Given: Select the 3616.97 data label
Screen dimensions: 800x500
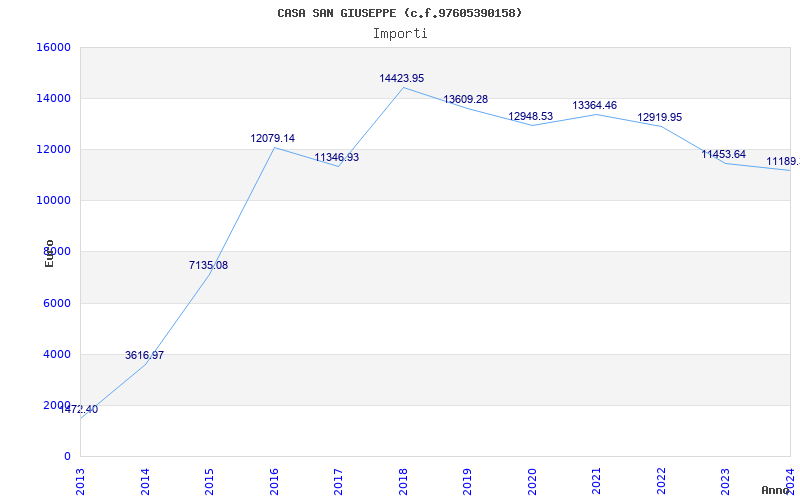Looking at the screenshot, I should coord(144,356).
